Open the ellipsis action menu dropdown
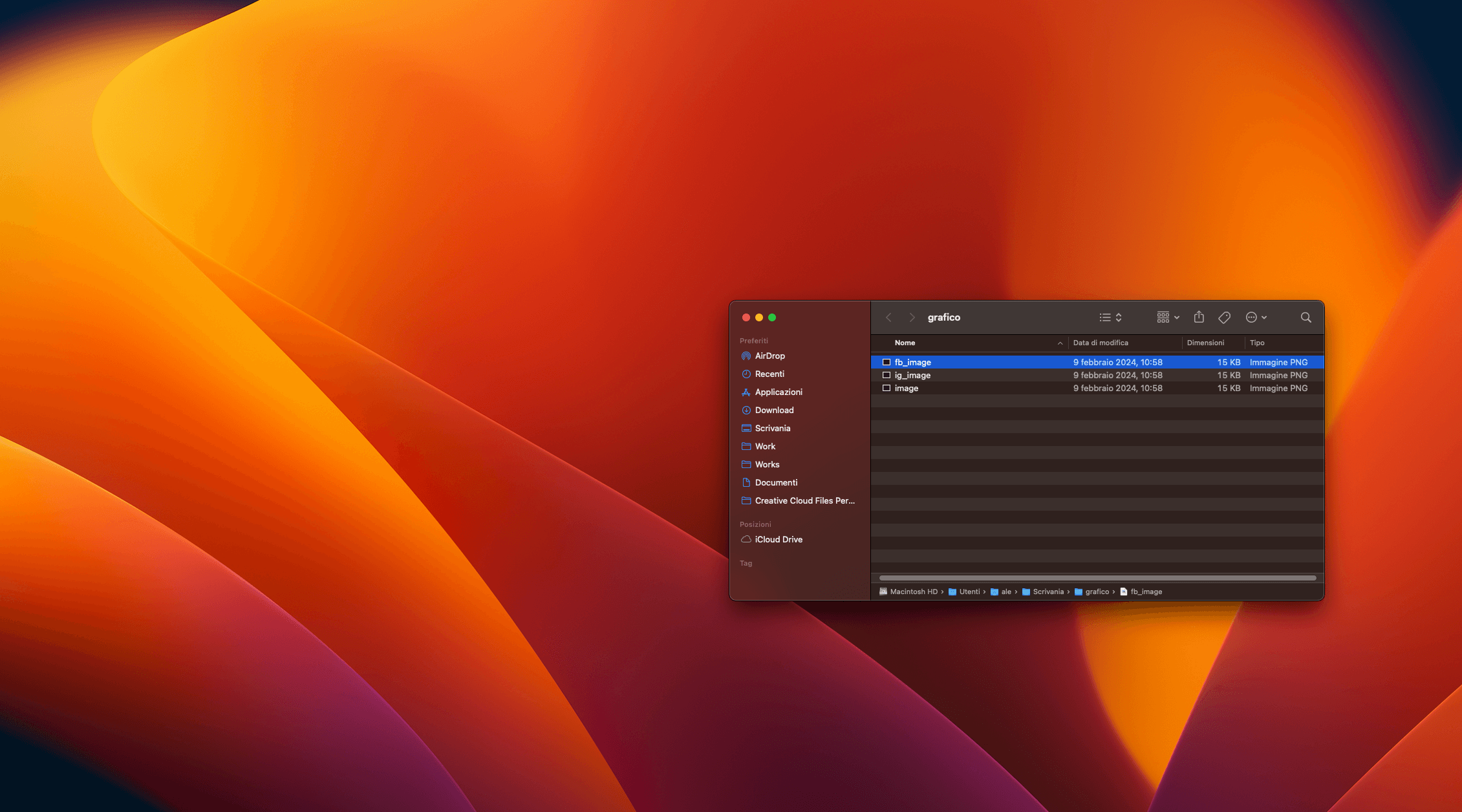Image resolution: width=1462 pixels, height=812 pixels. (x=1256, y=317)
